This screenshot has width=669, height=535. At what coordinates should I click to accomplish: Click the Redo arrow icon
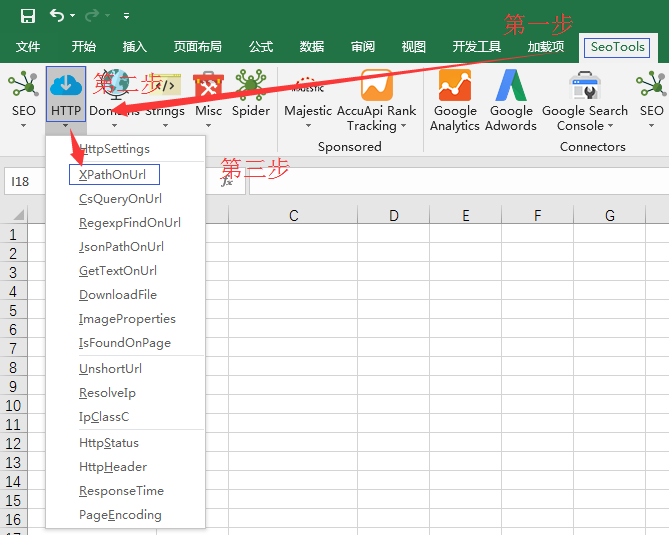(x=91, y=16)
